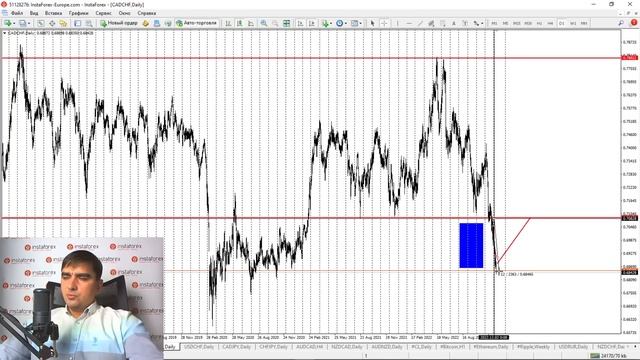The image size is (640, 360).
Task: Toggle the Terminal panel
Action: coord(78,23)
